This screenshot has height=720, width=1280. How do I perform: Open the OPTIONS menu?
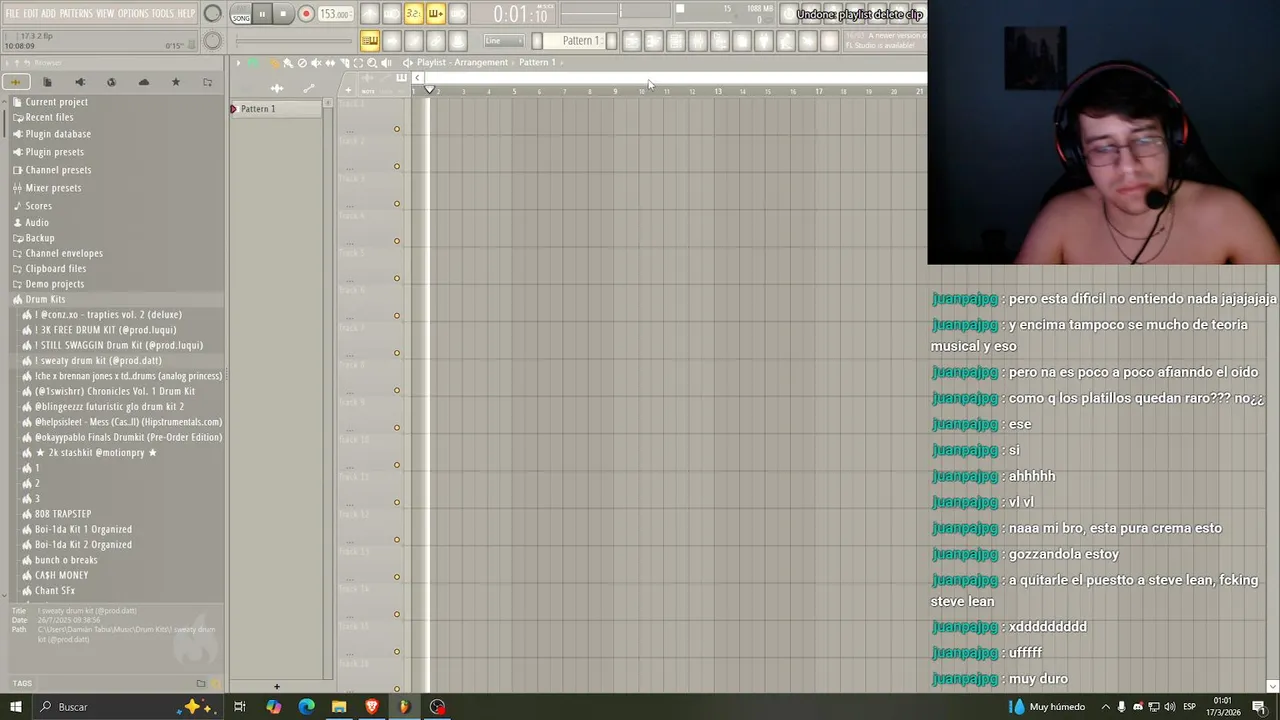pos(133,13)
